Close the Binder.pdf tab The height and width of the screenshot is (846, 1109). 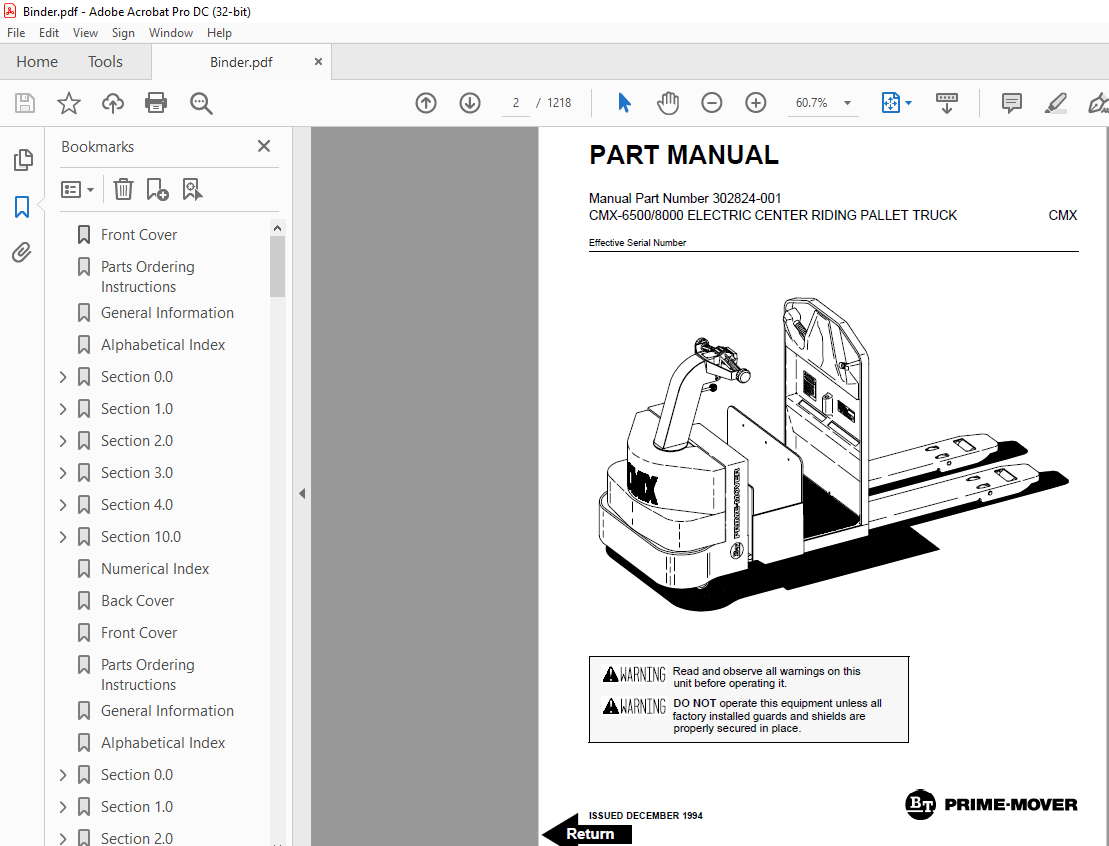tap(318, 62)
